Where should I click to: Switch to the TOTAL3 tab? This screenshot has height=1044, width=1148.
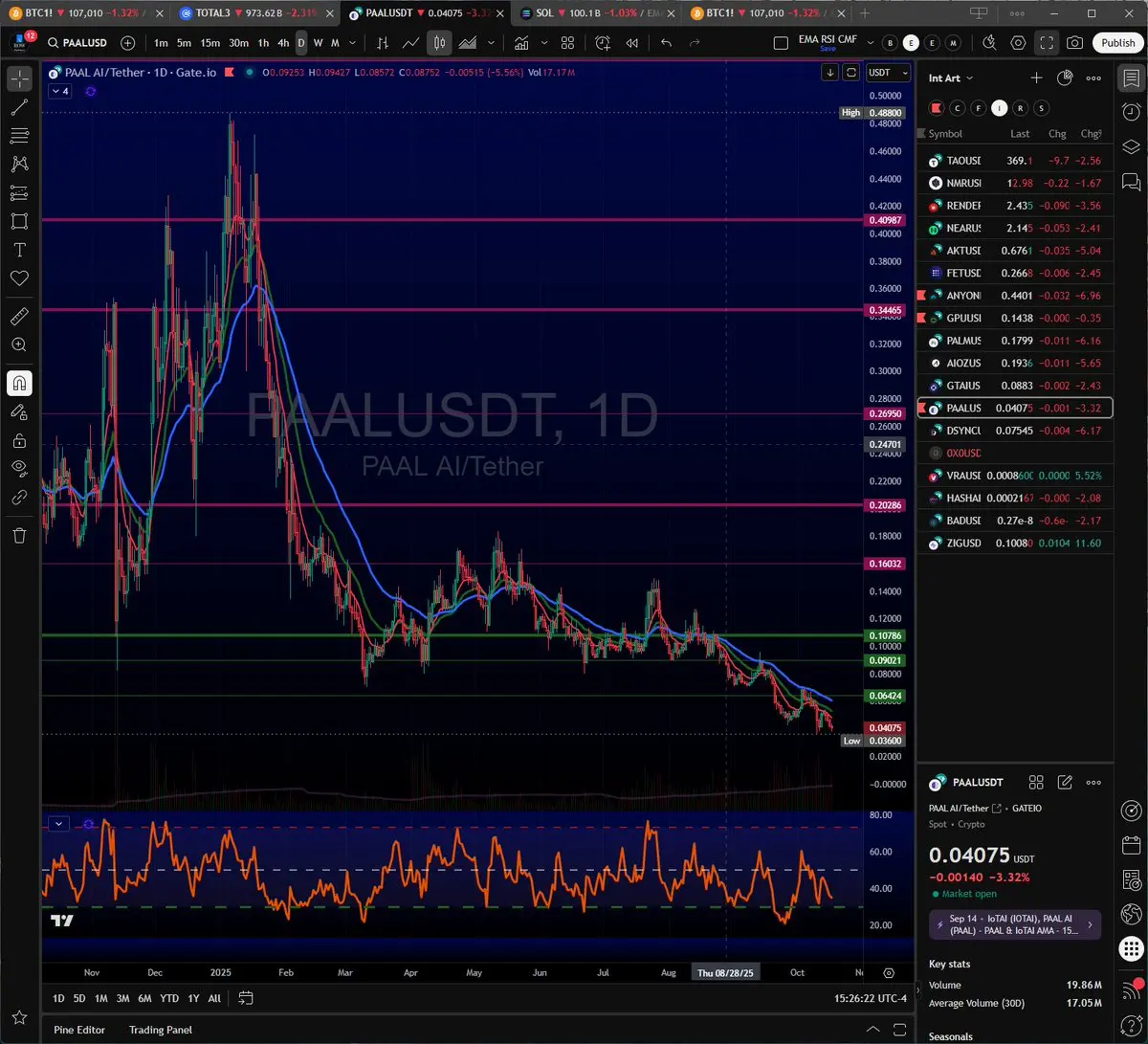[x=253, y=13]
